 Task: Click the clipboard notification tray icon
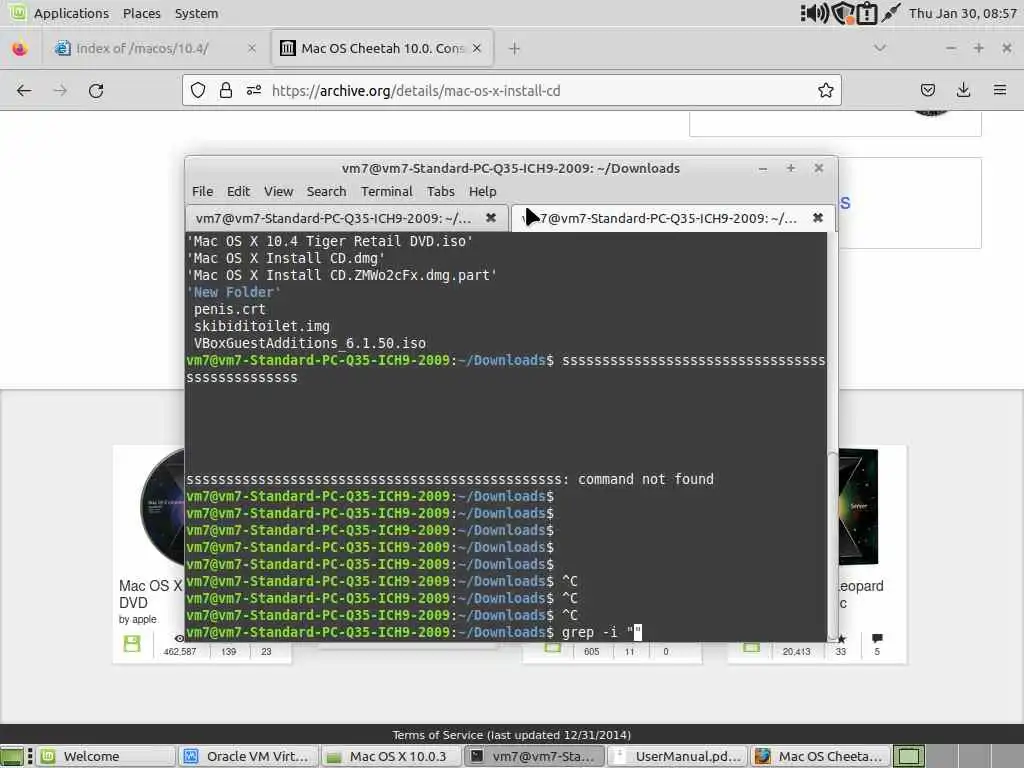click(867, 13)
